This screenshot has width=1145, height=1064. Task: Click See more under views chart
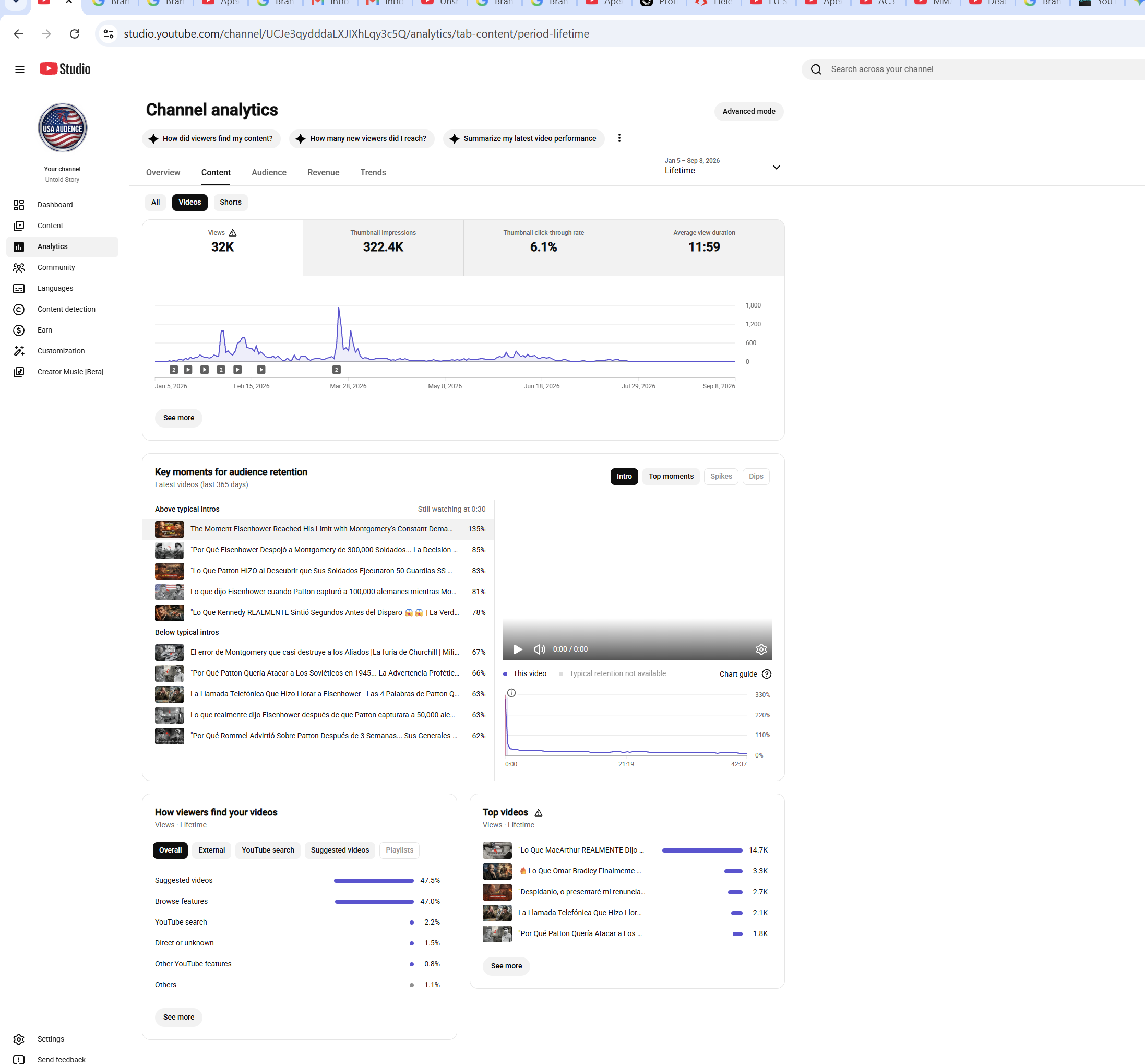point(178,418)
